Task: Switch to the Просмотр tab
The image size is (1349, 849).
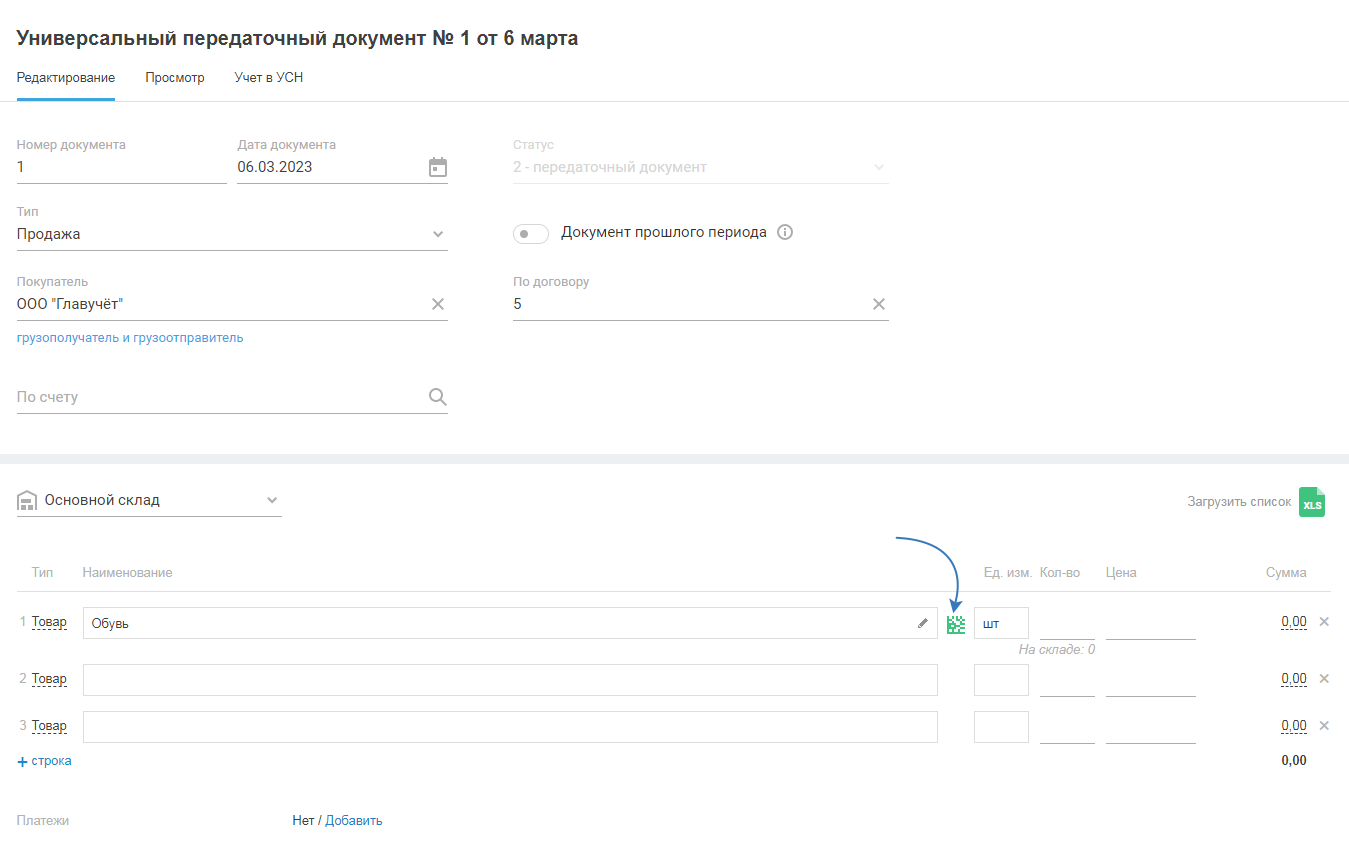Action: [175, 78]
